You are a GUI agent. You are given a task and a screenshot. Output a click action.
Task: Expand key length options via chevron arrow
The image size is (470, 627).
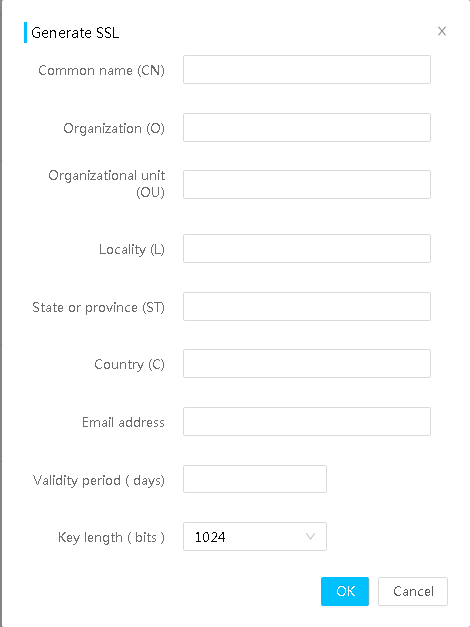click(x=310, y=537)
